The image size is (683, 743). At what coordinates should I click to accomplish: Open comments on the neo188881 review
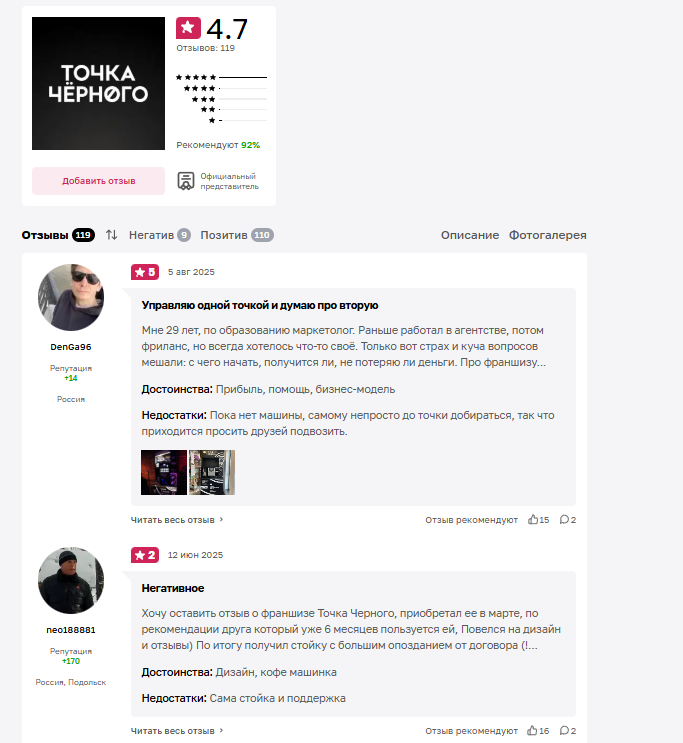pyautogui.click(x=565, y=731)
